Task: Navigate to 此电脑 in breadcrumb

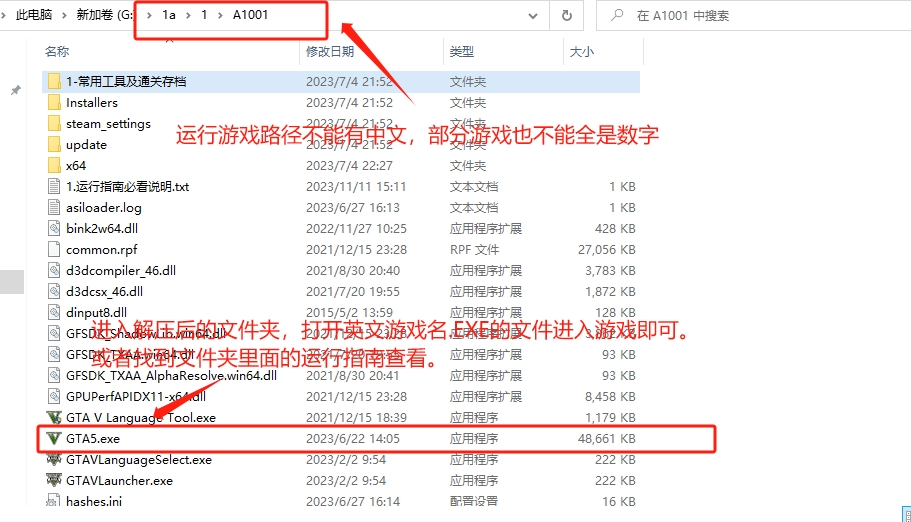Action: click(x=34, y=15)
